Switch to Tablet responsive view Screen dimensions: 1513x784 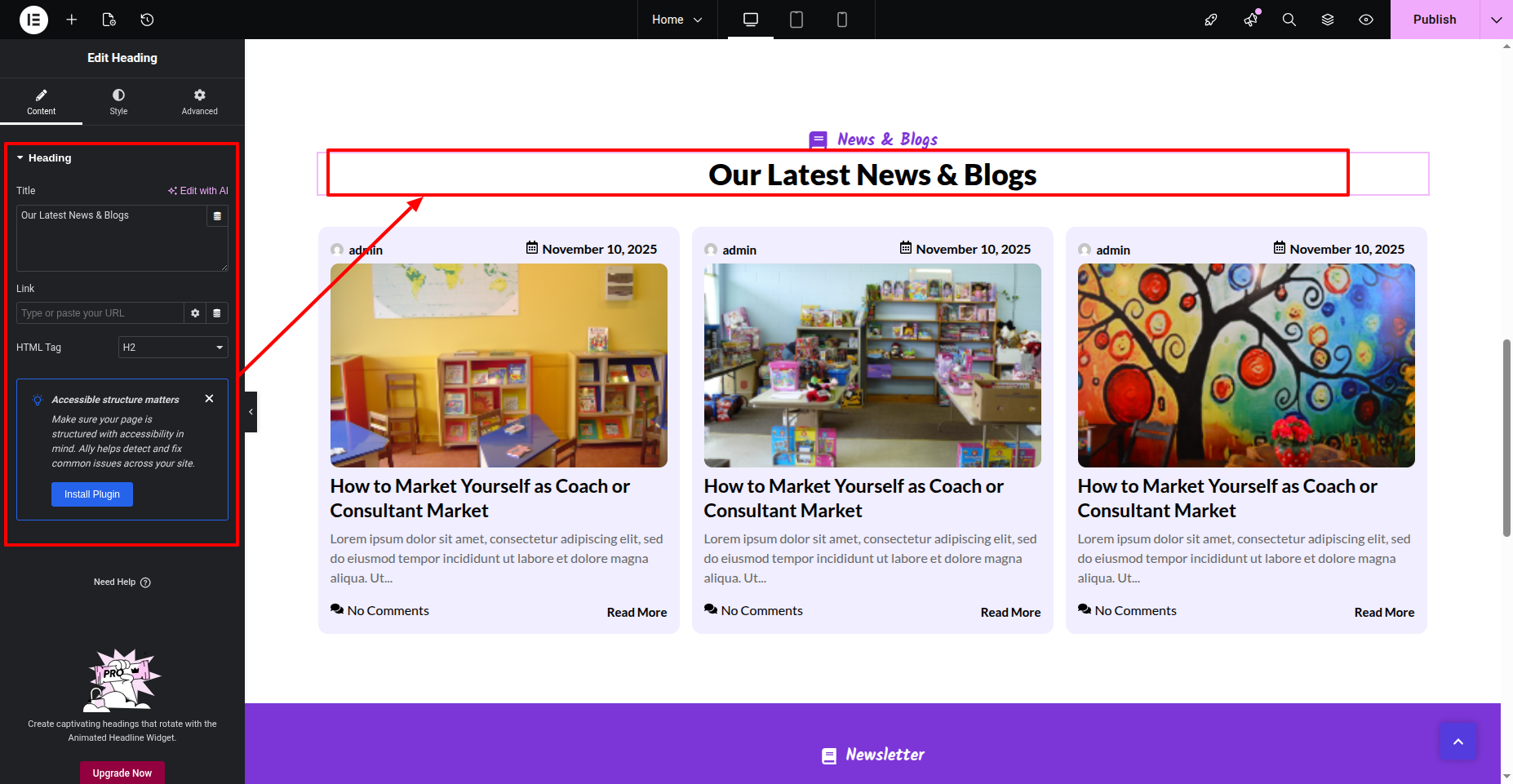coord(796,20)
